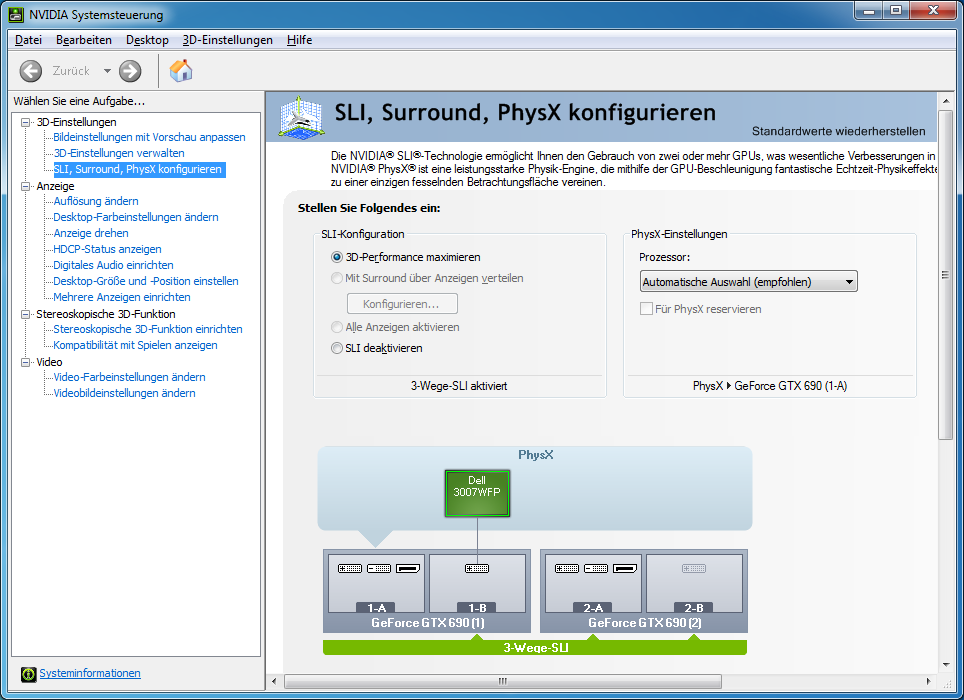This screenshot has width=964, height=700.
Task: Click Standardwerte wiederherstellen link
Action: (x=839, y=131)
